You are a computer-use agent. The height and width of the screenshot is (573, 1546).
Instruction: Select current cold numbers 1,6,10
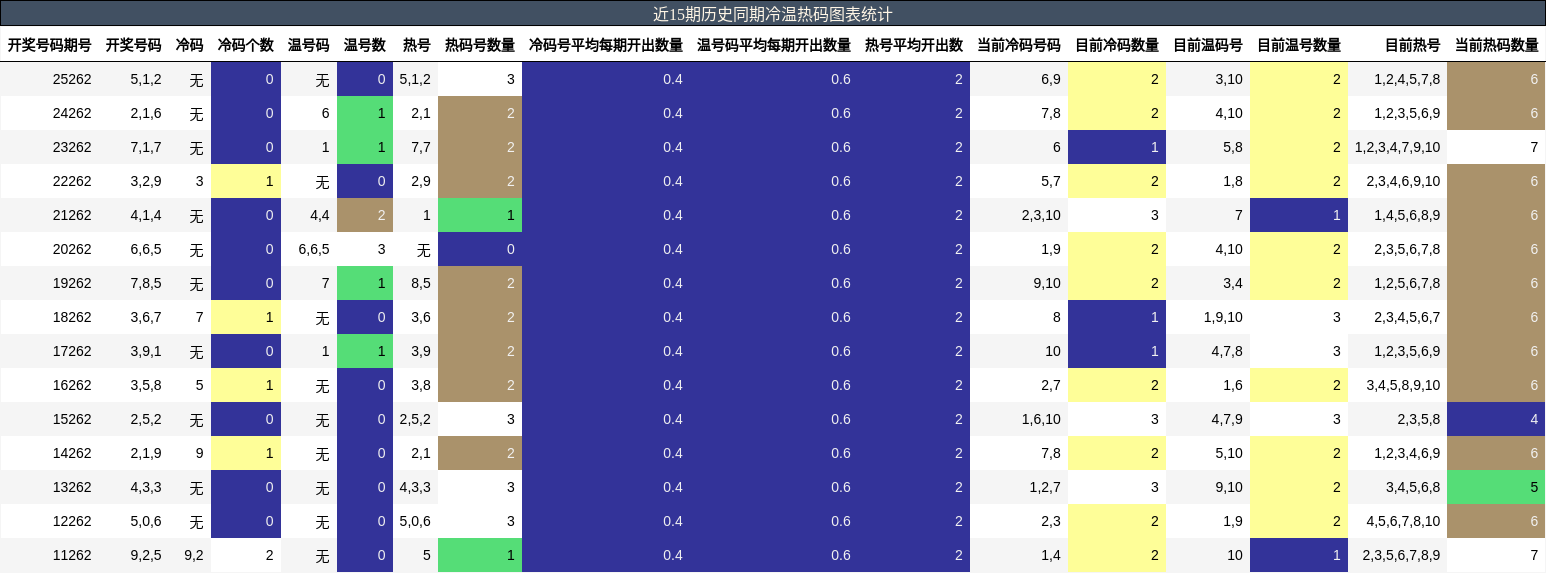(x=1041, y=419)
